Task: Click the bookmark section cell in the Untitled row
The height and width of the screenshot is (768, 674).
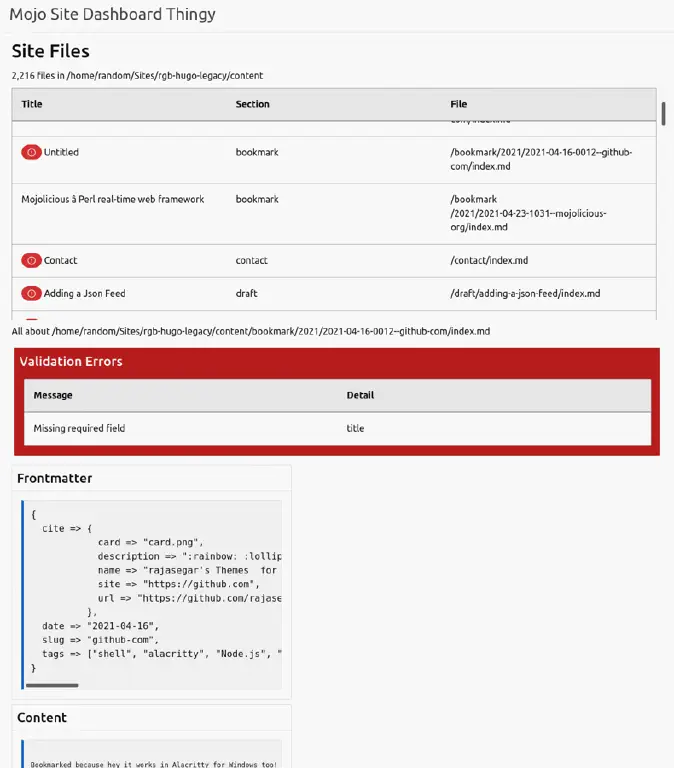Action: 257,152
